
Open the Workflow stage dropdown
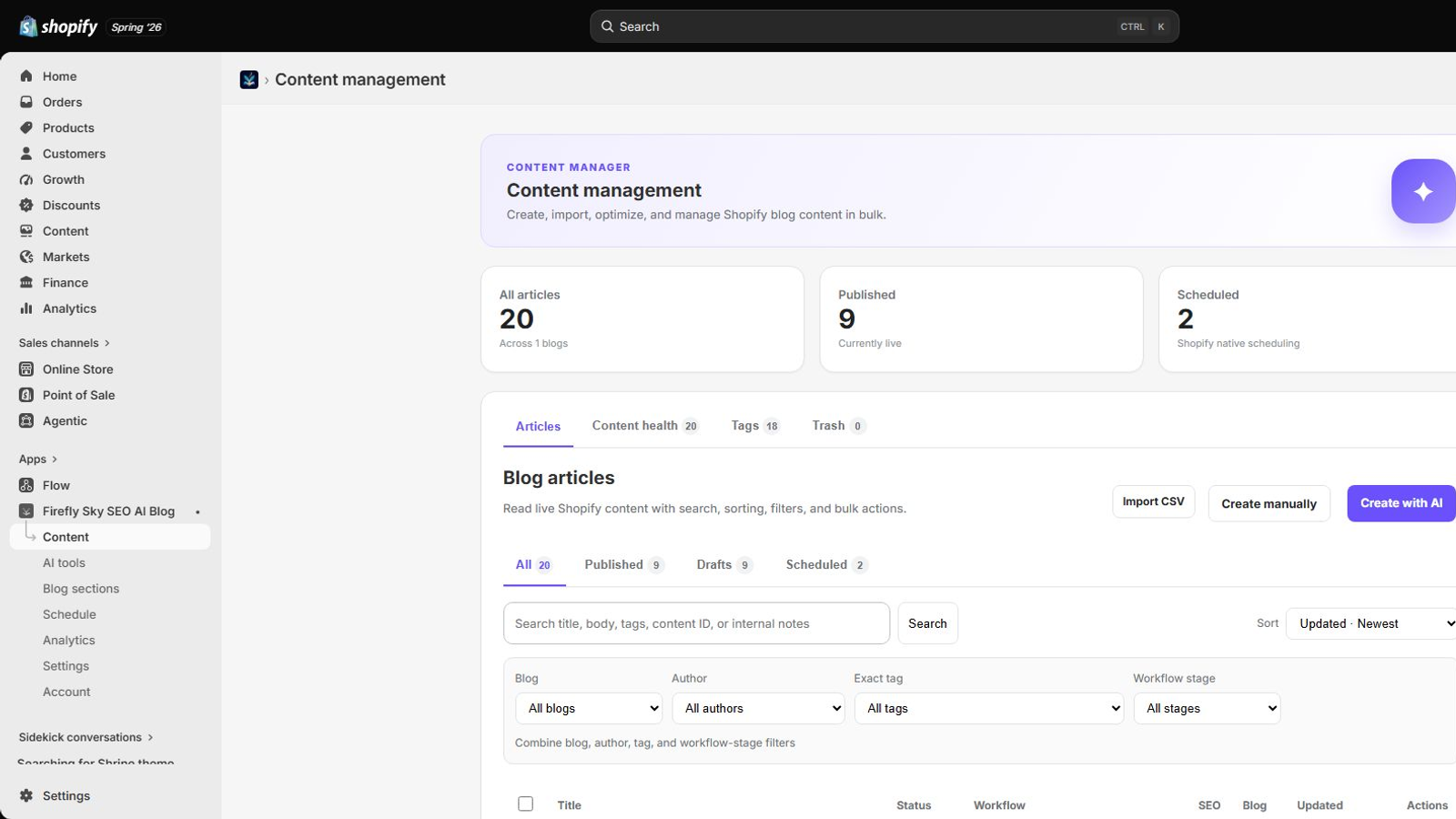tap(1207, 708)
